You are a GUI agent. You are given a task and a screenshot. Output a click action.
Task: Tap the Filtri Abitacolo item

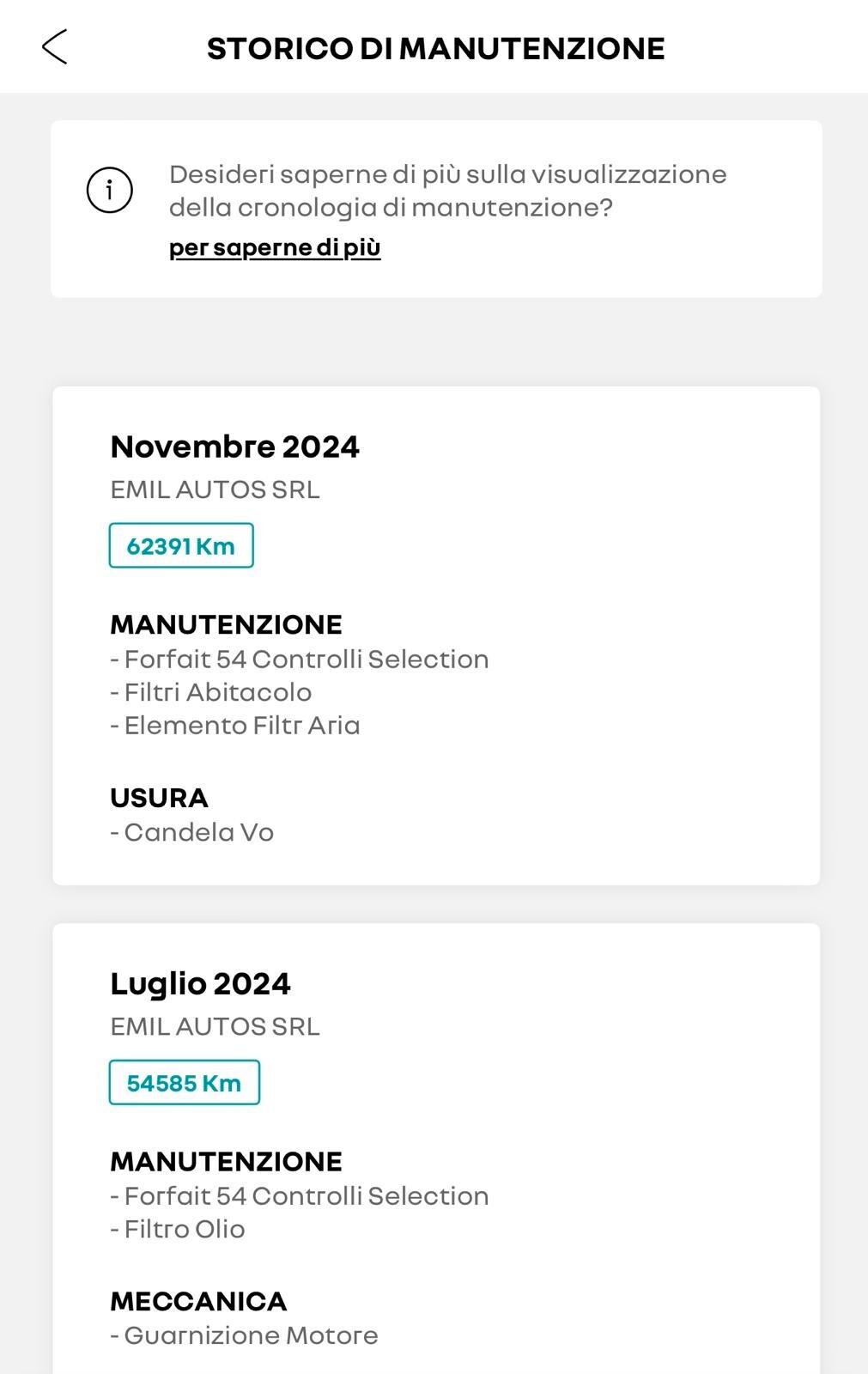216,692
